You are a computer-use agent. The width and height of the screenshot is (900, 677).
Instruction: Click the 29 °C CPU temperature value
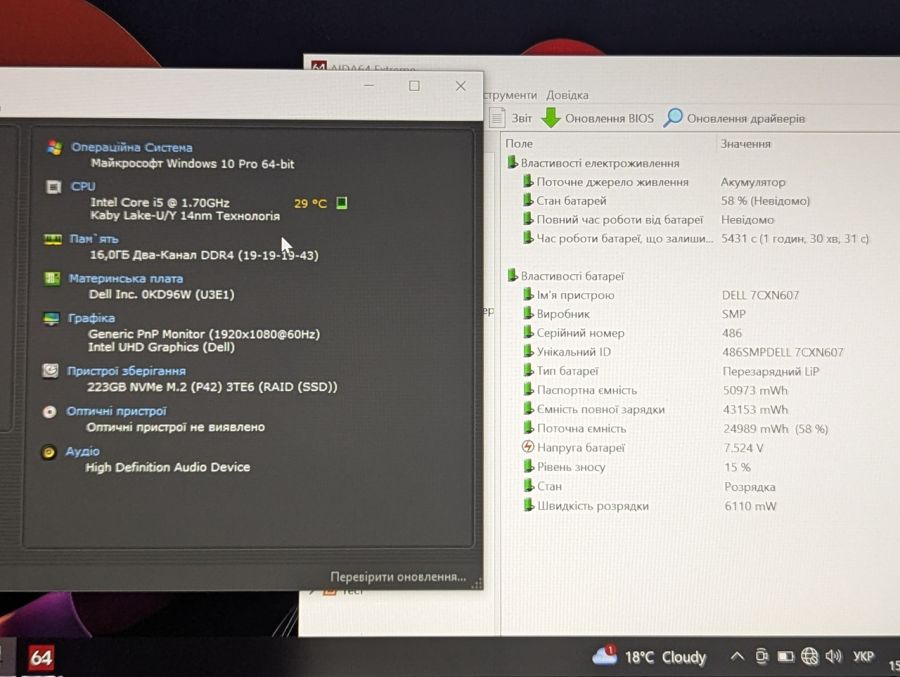point(311,203)
